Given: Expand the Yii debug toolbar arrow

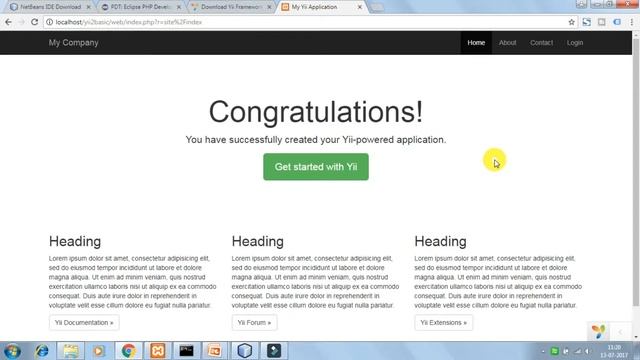Looking at the screenshot, I should pyautogui.click(x=620, y=332).
